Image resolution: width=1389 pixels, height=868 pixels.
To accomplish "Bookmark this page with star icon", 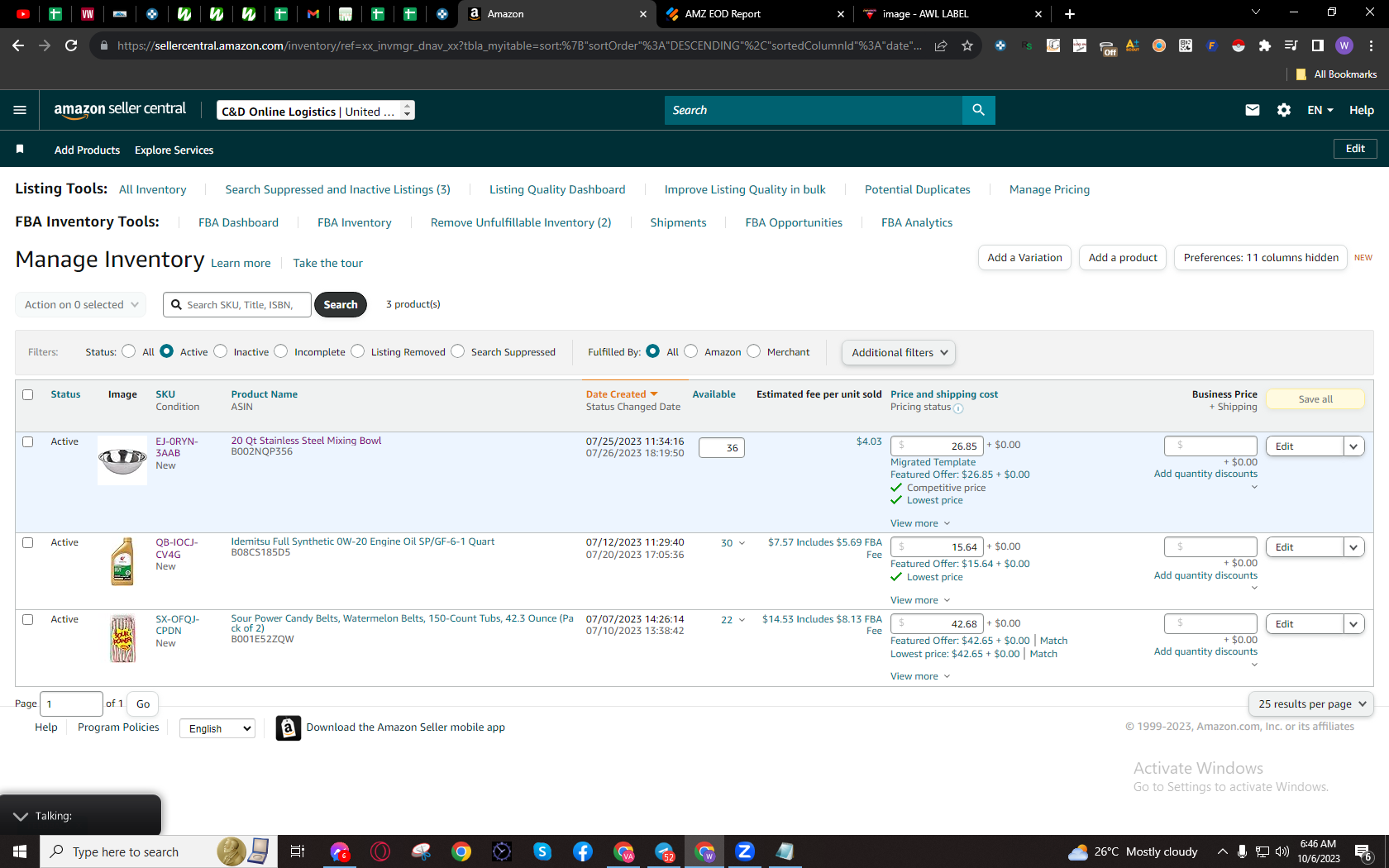I will click(x=967, y=45).
